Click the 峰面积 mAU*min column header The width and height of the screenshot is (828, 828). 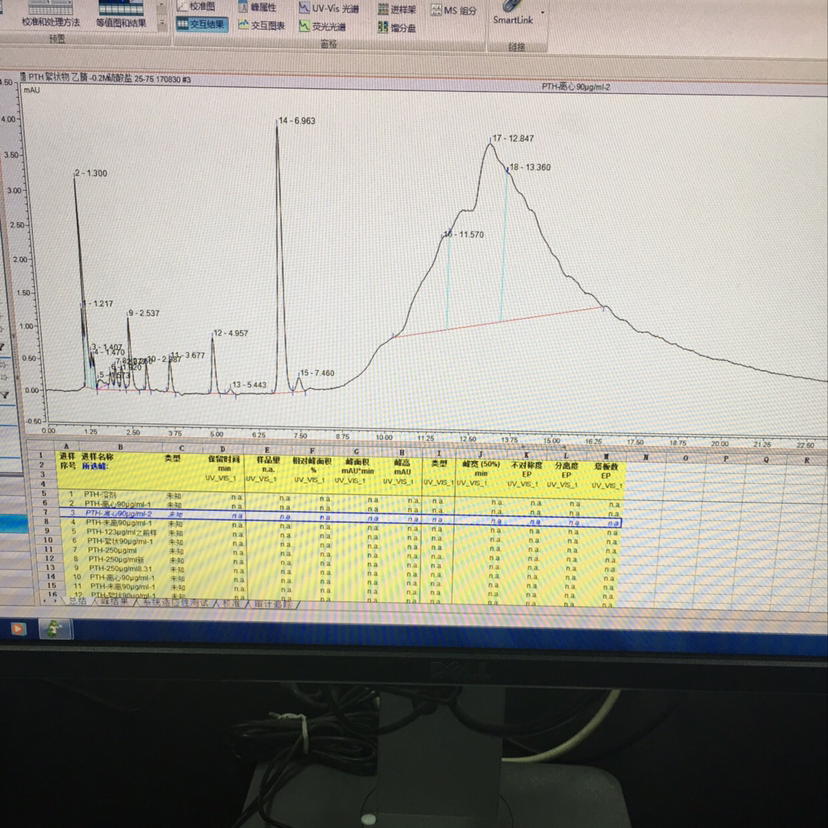tap(357, 466)
